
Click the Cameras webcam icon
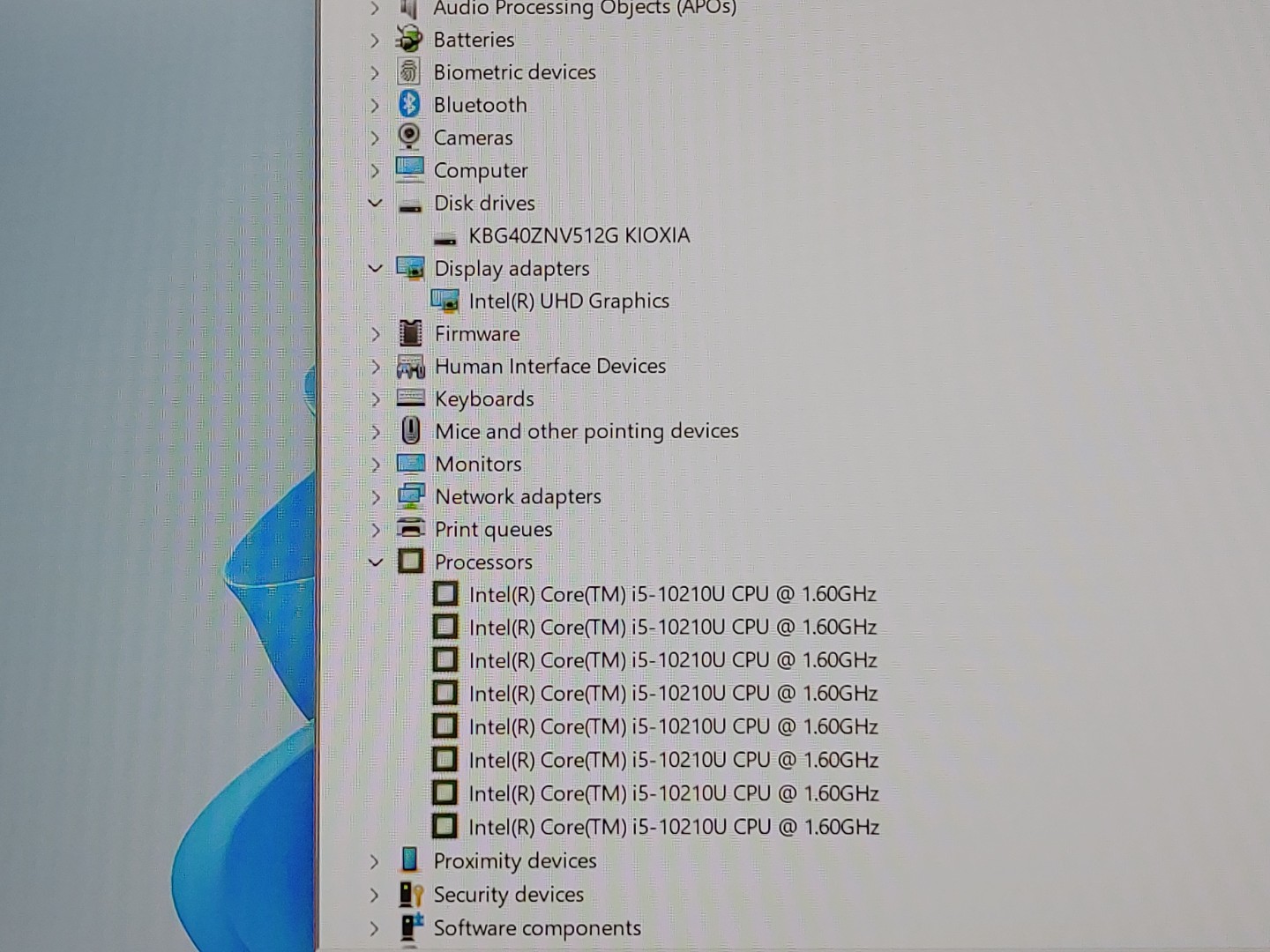pyautogui.click(x=408, y=137)
